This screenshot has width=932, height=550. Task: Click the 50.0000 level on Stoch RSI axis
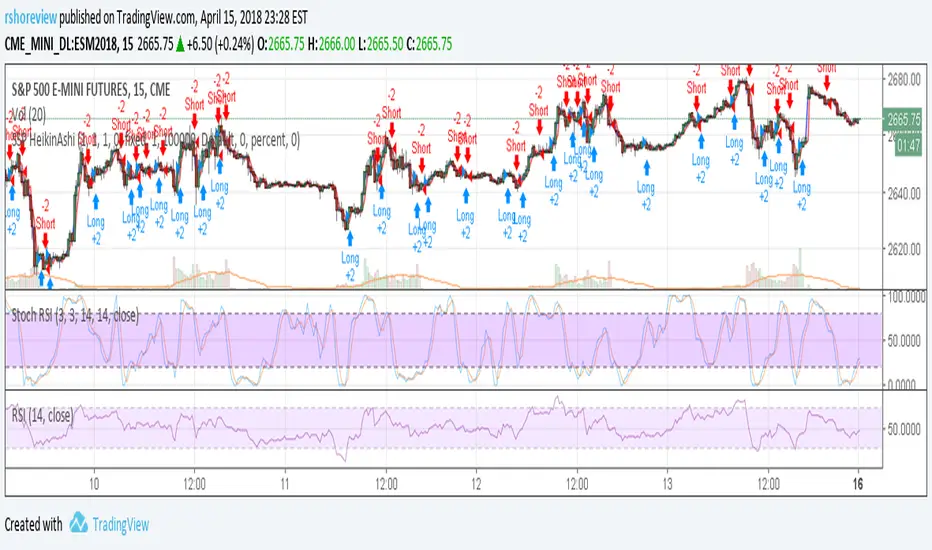coord(906,341)
